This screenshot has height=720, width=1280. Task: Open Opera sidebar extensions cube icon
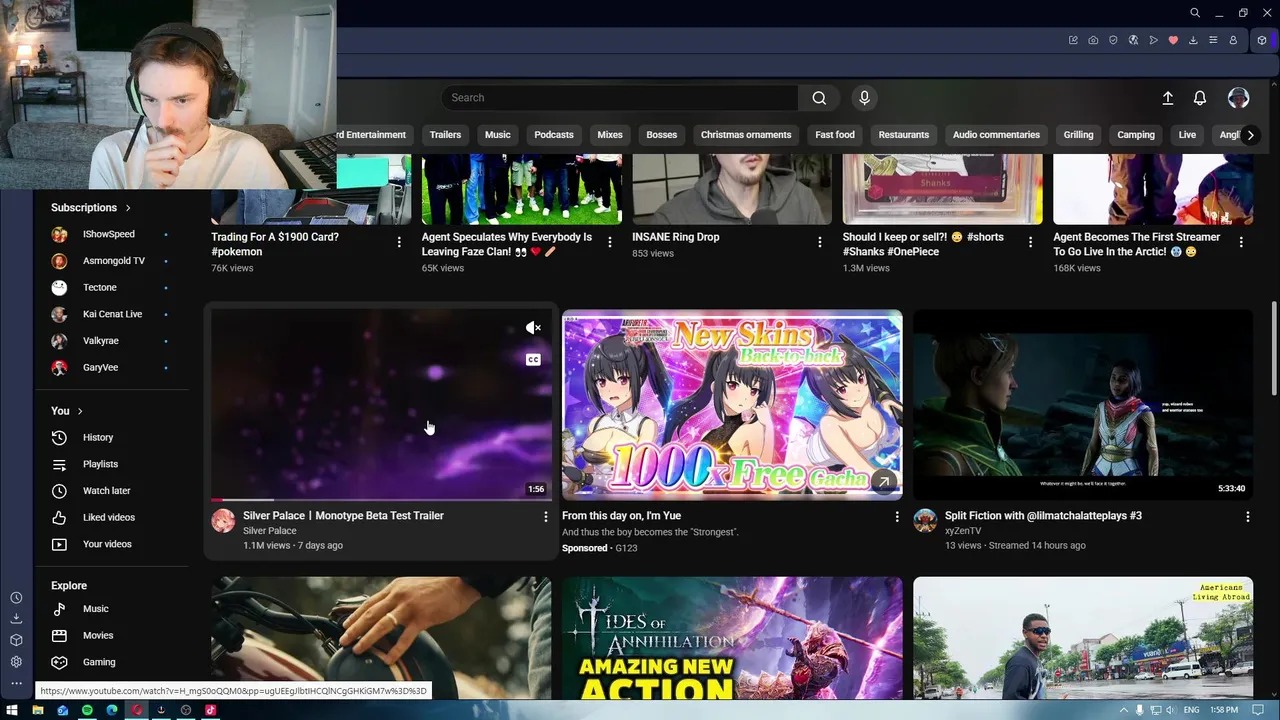click(x=16, y=640)
